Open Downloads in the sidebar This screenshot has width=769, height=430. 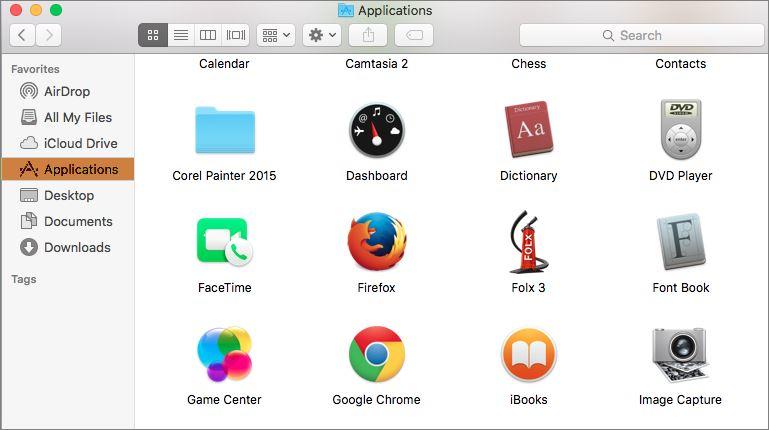click(x=68, y=247)
